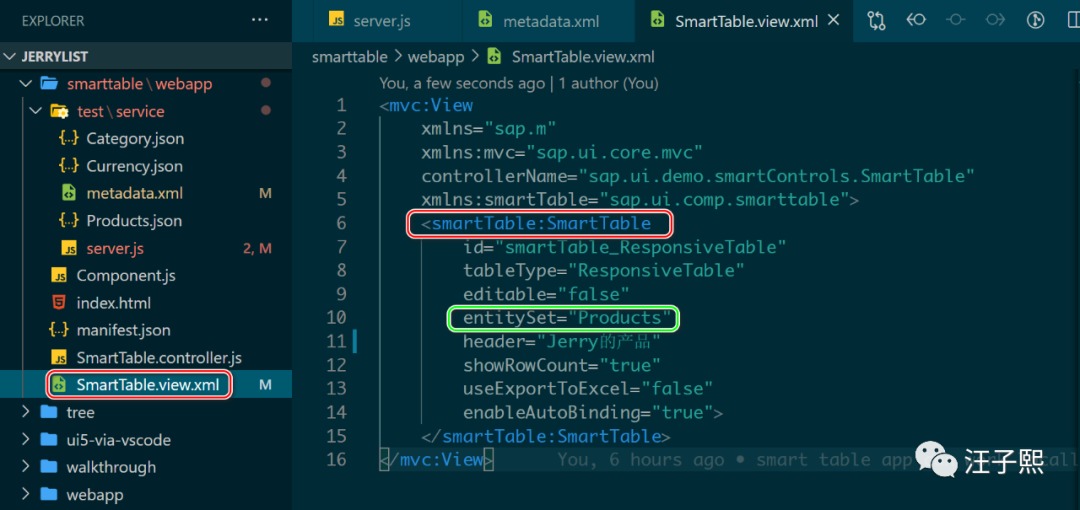1080x510 pixels.
Task: Click the dimmed commit dot icon
Action: [956, 20]
